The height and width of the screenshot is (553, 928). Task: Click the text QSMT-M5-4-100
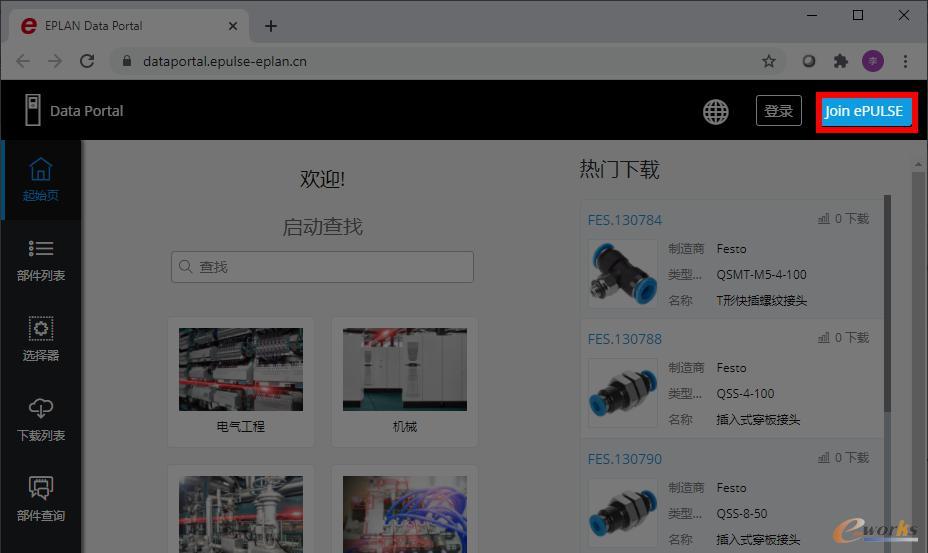pyautogui.click(x=761, y=275)
